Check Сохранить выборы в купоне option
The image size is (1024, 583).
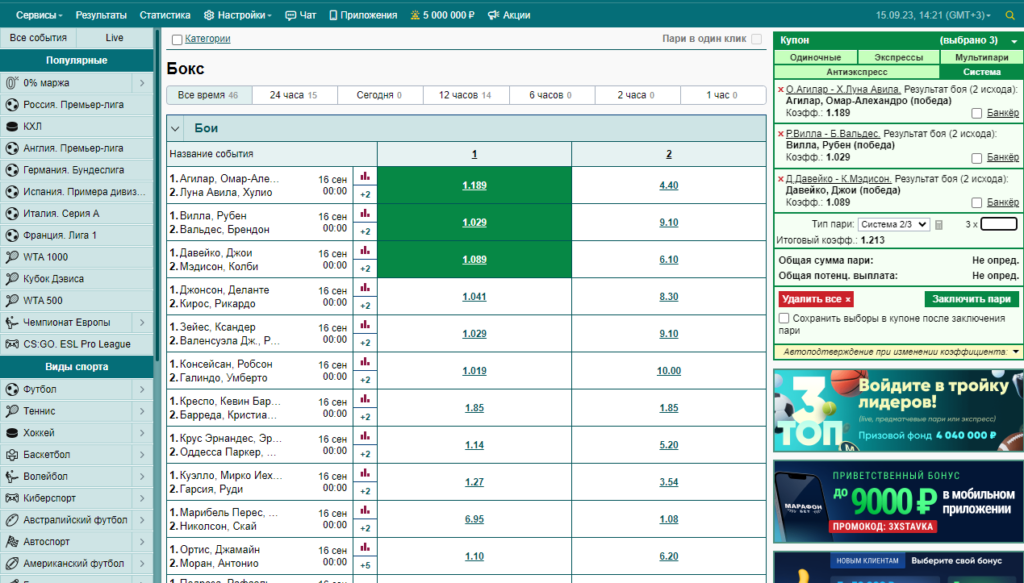[784, 319]
